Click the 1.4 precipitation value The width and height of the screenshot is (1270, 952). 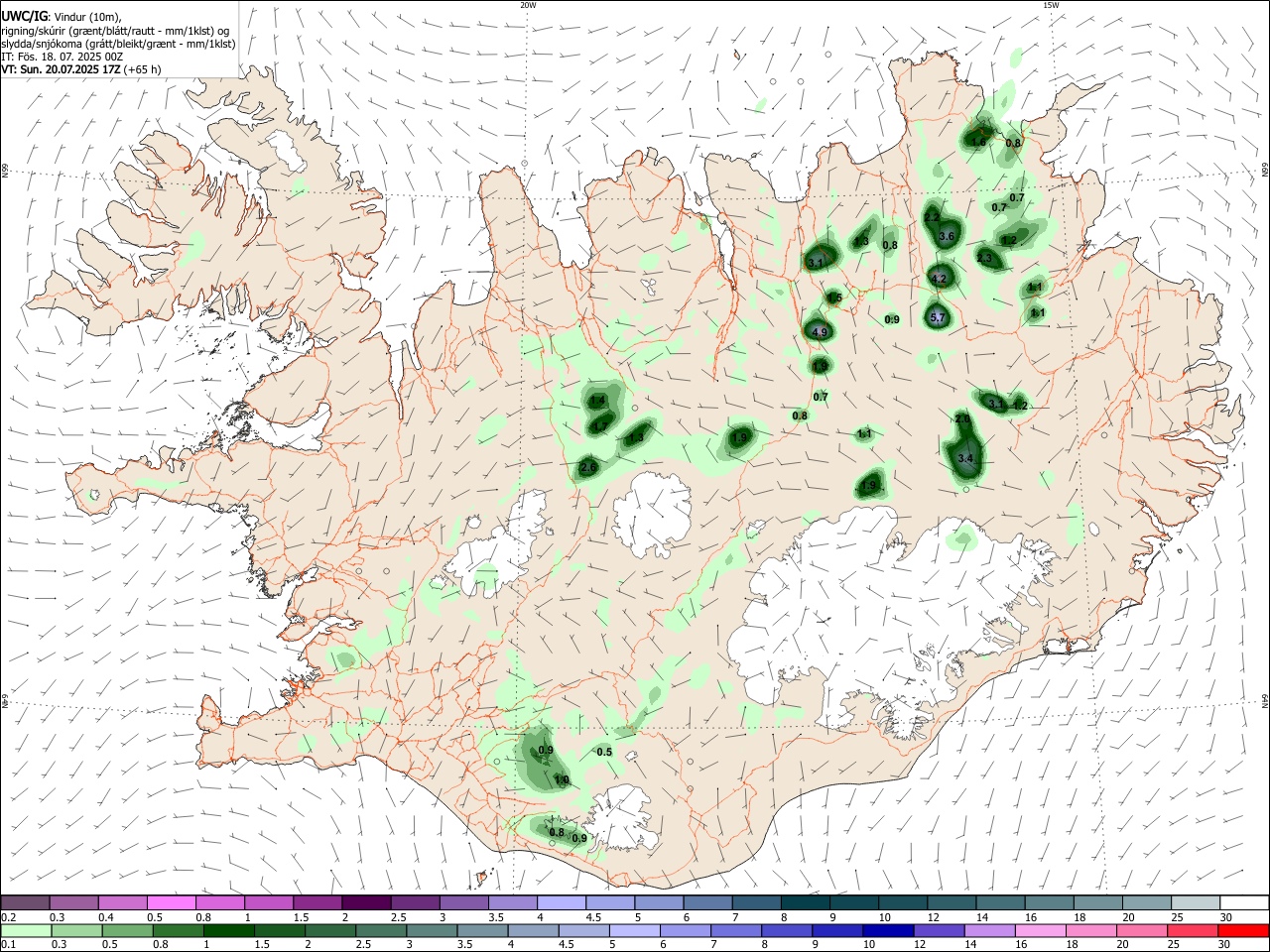tap(597, 401)
